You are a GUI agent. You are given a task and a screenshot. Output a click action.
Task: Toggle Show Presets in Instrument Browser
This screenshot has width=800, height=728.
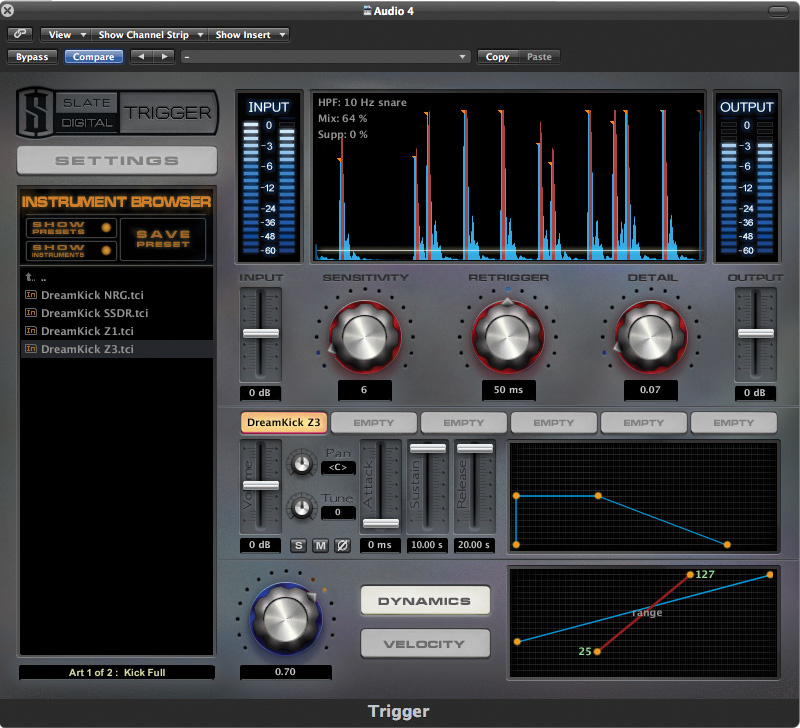71,228
